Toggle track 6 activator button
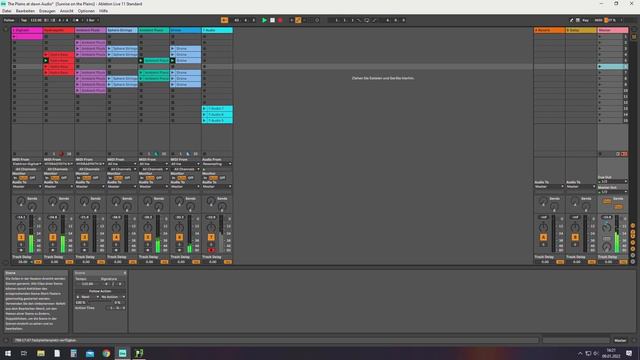 [179, 237]
